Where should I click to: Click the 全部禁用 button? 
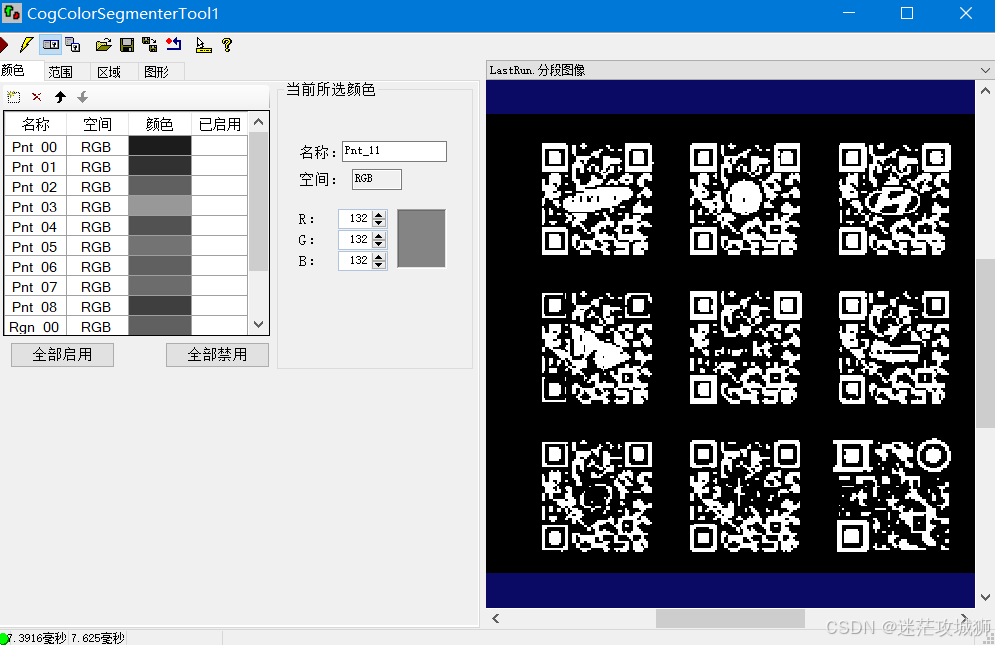(218, 355)
